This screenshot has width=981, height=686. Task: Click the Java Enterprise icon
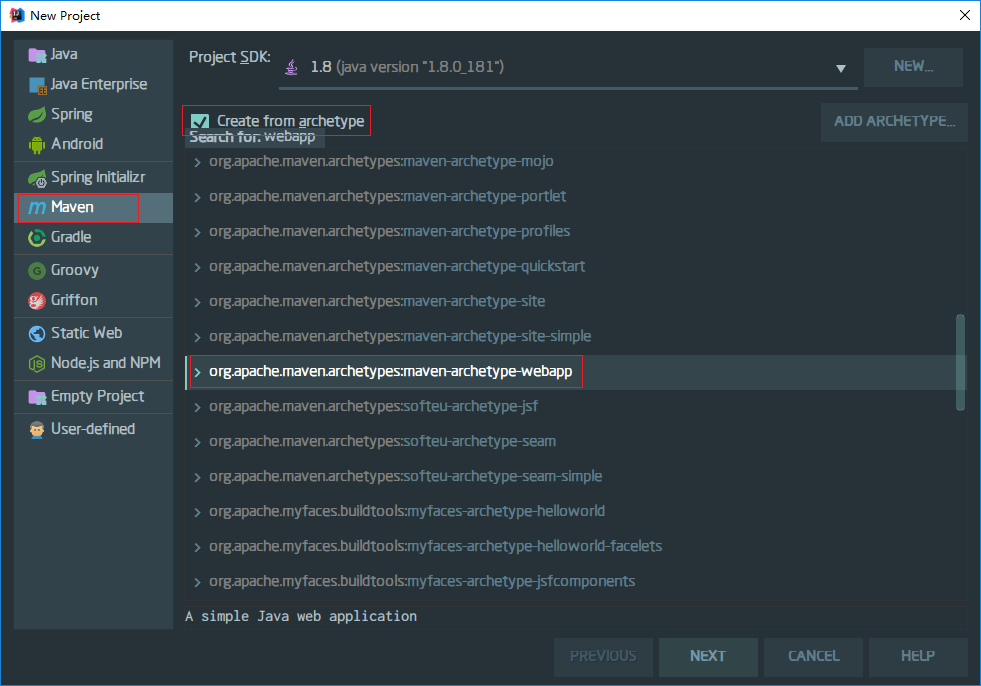click(38, 85)
